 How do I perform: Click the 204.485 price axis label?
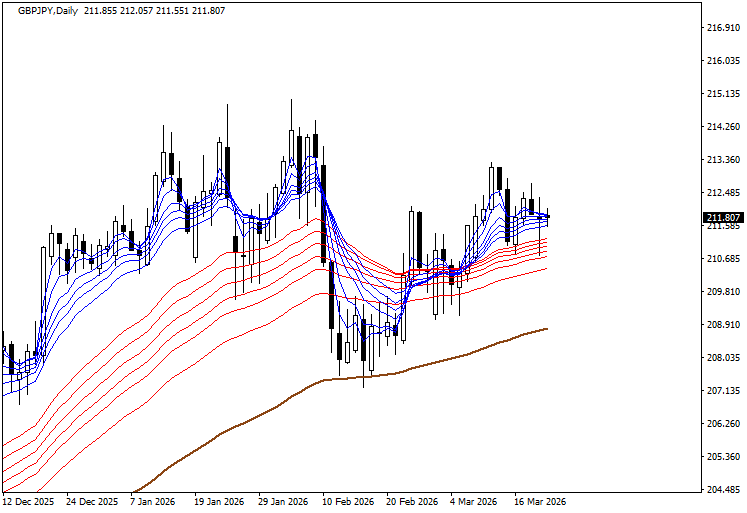coord(722,490)
